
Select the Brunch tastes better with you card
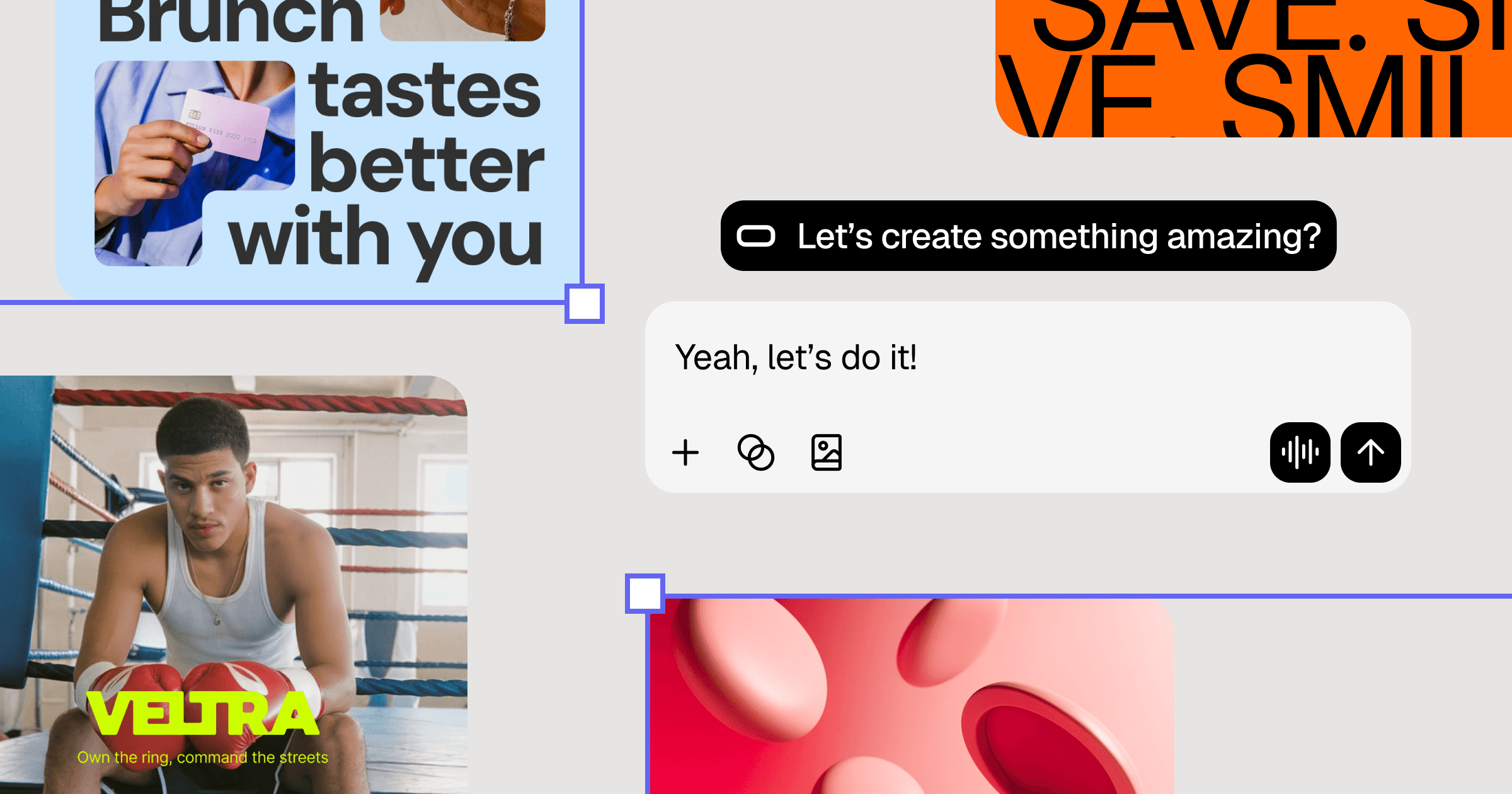[318, 149]
